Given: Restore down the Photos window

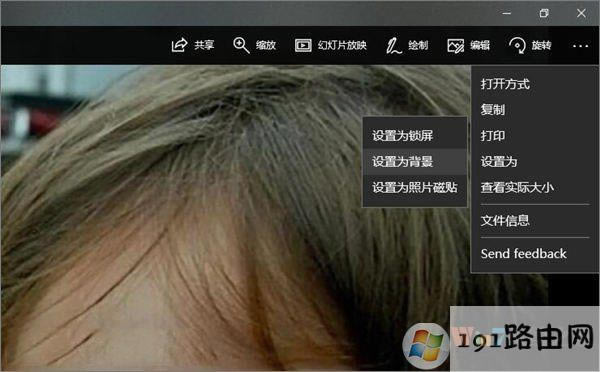Looking at the screenshot, I should point(544,13).
